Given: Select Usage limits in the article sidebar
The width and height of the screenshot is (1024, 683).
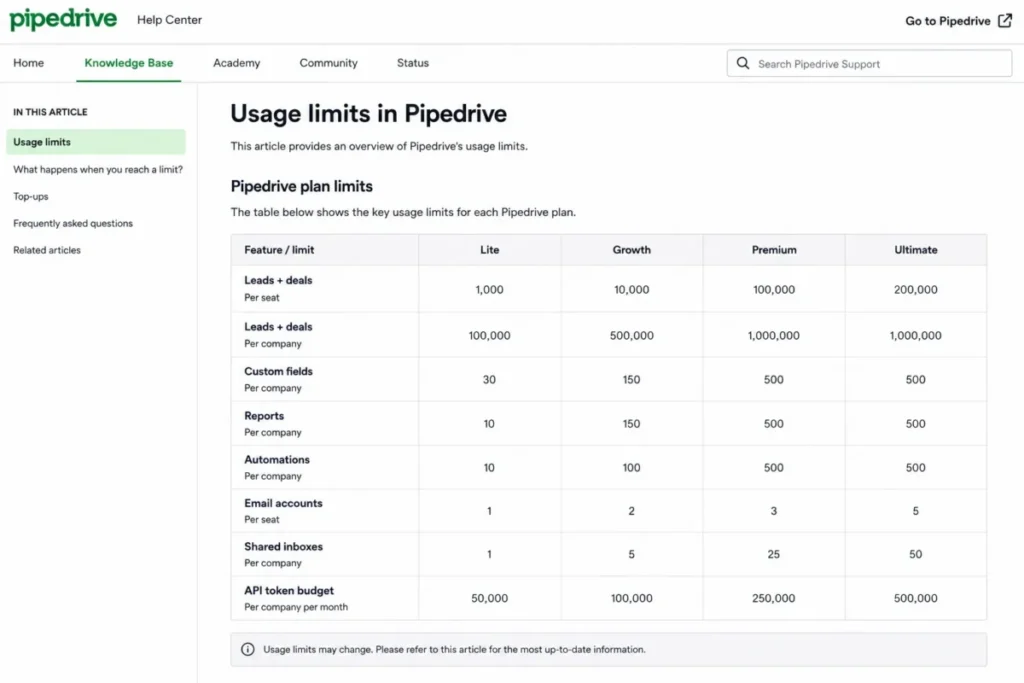Looking at the screenshot, I should [x=96, y=142].
